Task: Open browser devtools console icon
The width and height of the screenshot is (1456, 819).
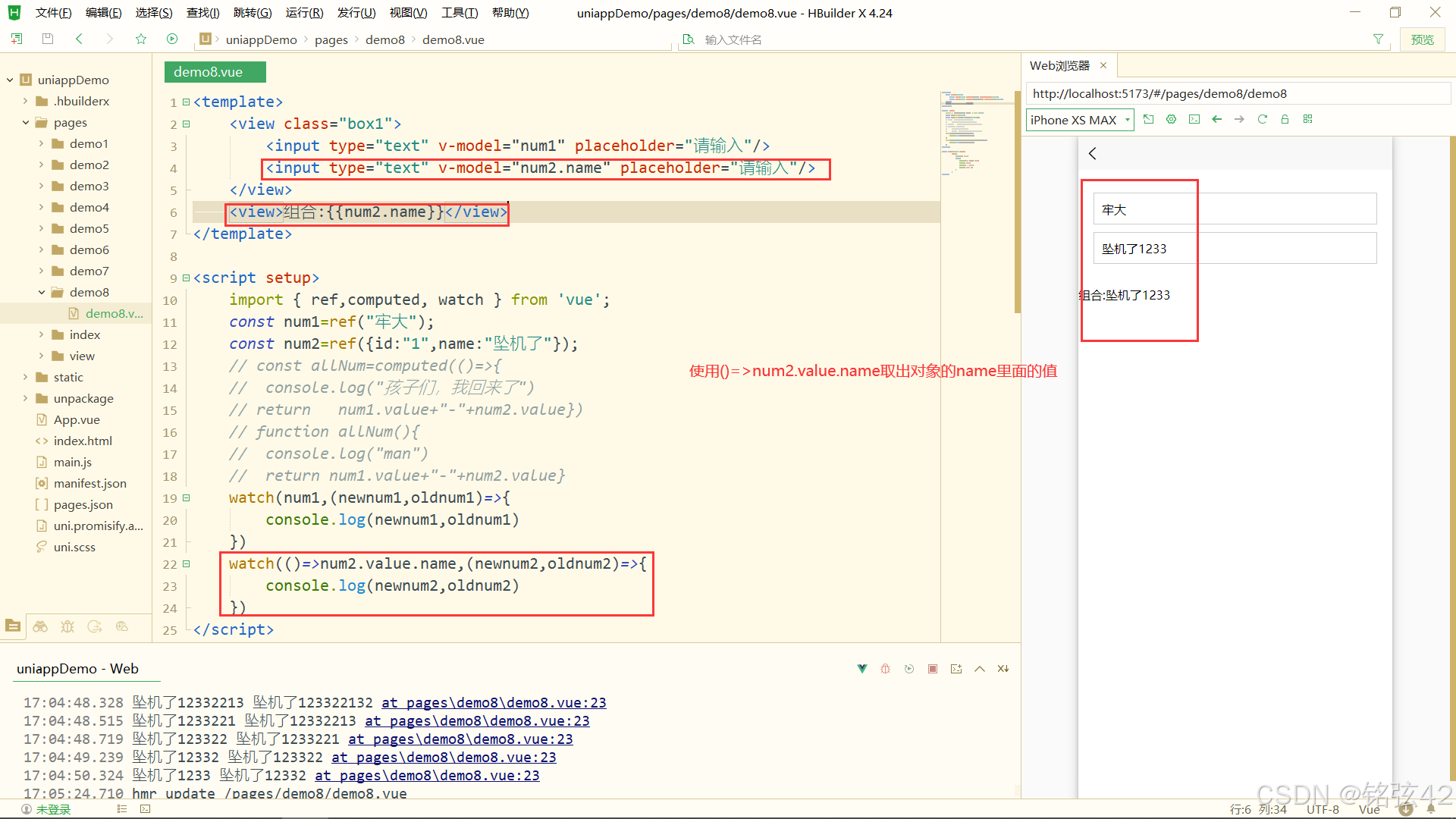Action: (1194, 120)
